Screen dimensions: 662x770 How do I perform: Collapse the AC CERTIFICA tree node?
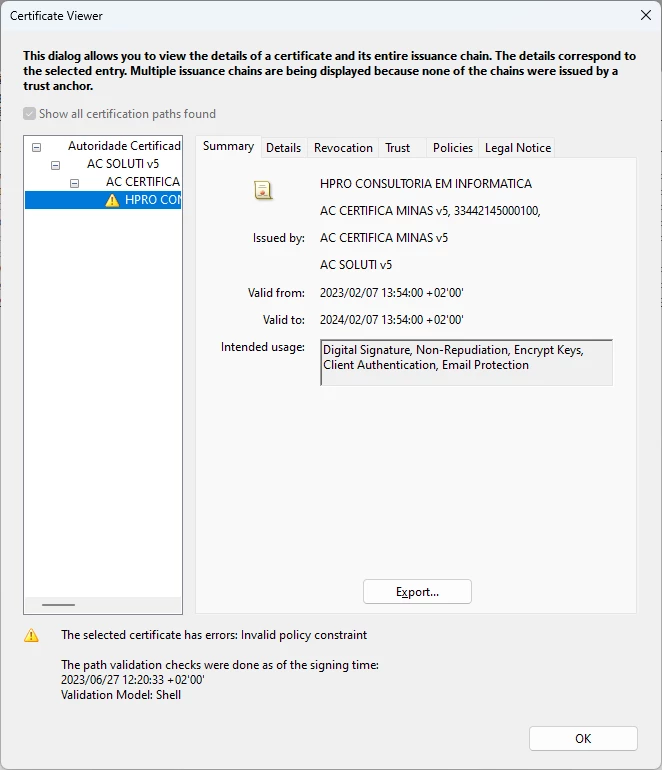pyautogui.click(x=75, y=184)
